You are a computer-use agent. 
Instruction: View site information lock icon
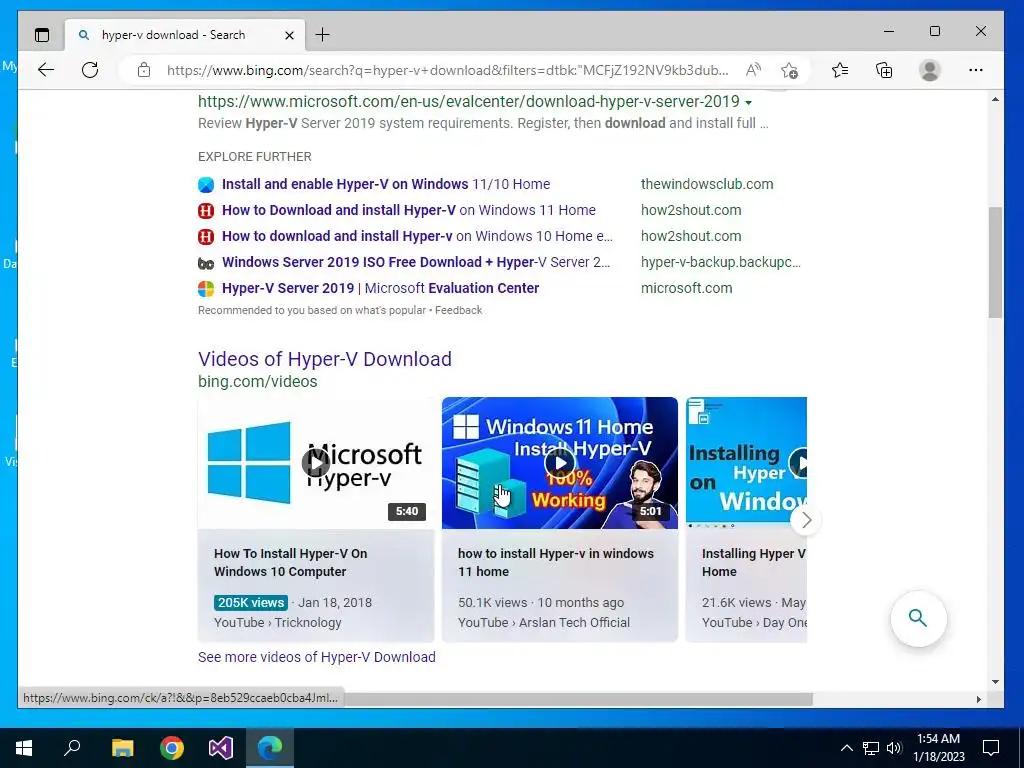[x=144, y=70]
